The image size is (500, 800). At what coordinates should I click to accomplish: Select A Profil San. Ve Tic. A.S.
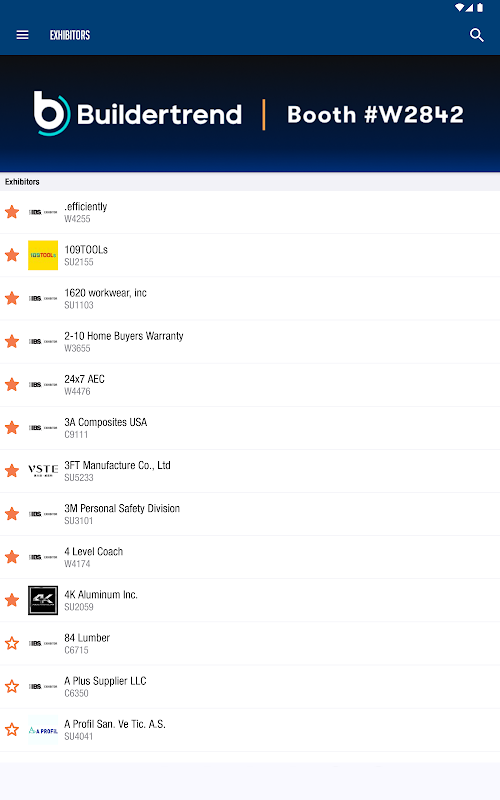(x=250, y=730)
